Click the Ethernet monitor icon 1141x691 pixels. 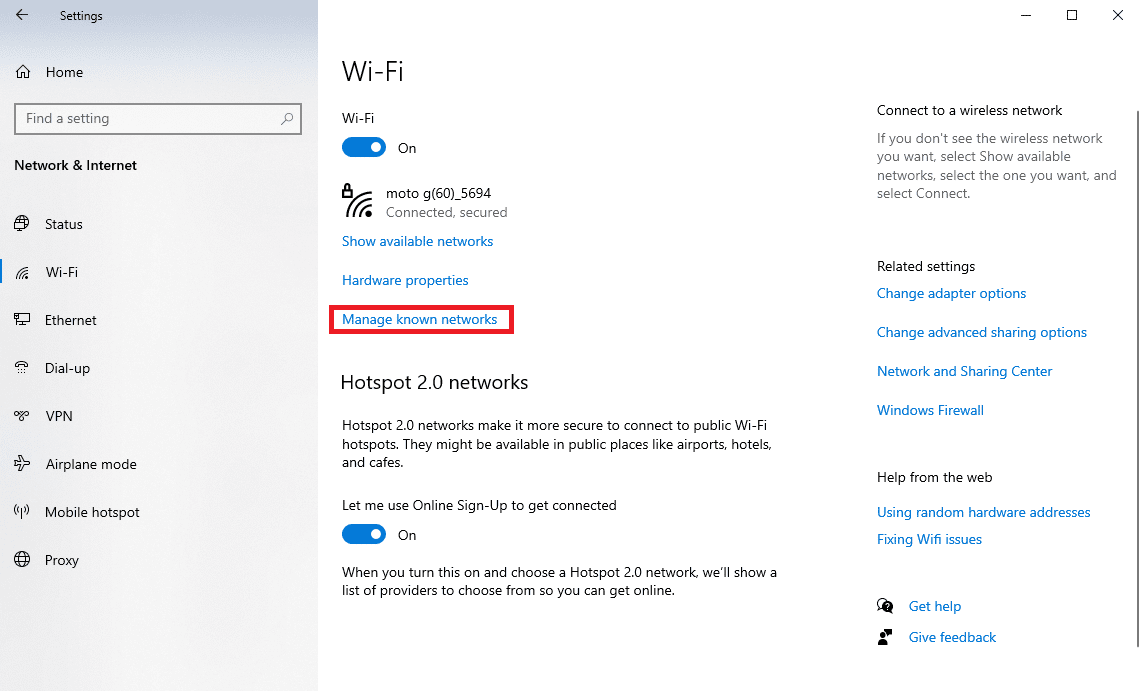point(23,319)
